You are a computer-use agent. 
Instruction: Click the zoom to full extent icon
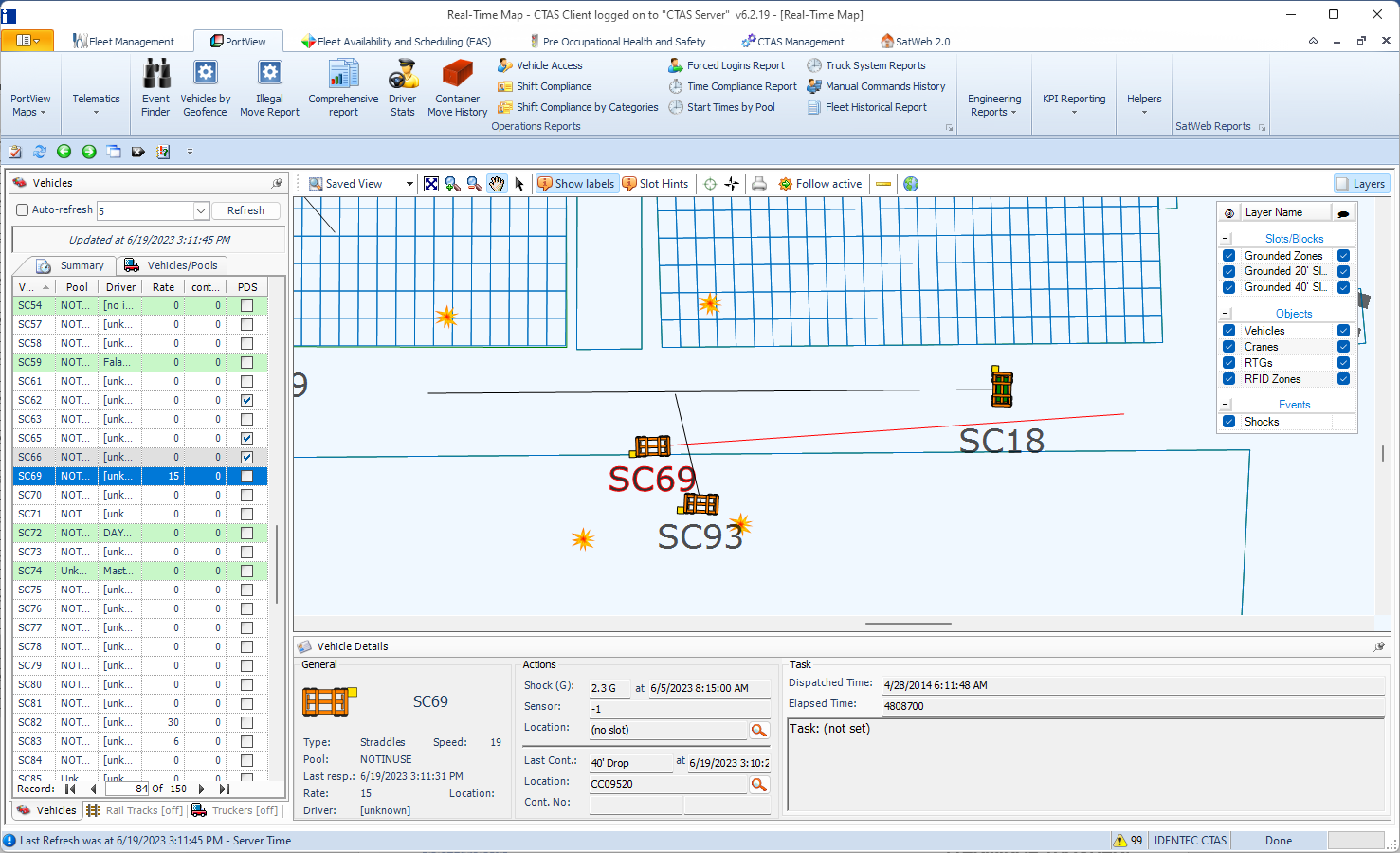[x=431, y=184]
